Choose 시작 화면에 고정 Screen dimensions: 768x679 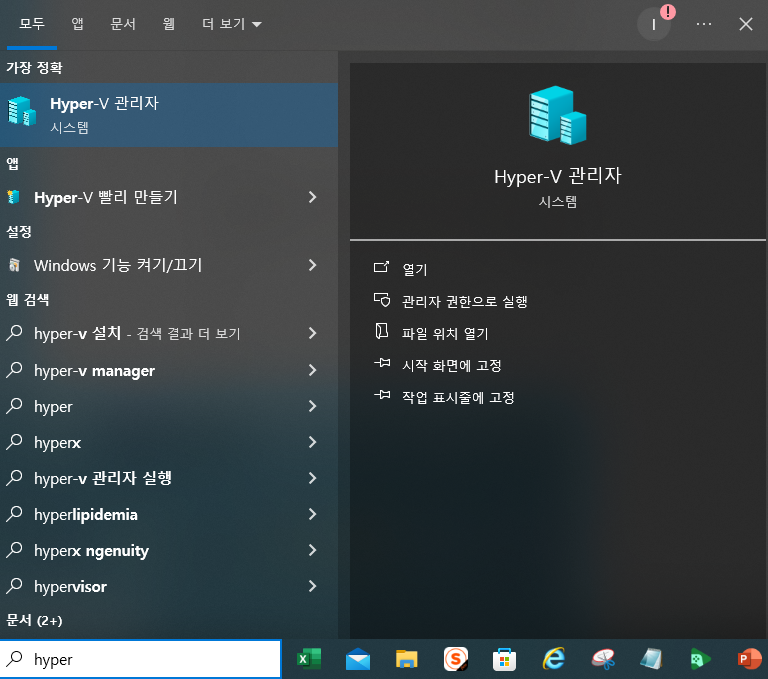click(451, 365)
